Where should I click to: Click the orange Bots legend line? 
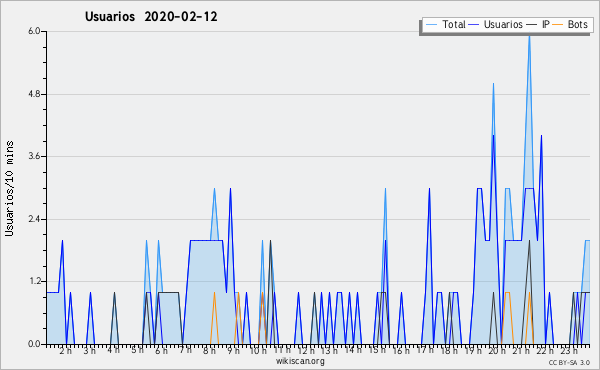[x=558, y=25]
